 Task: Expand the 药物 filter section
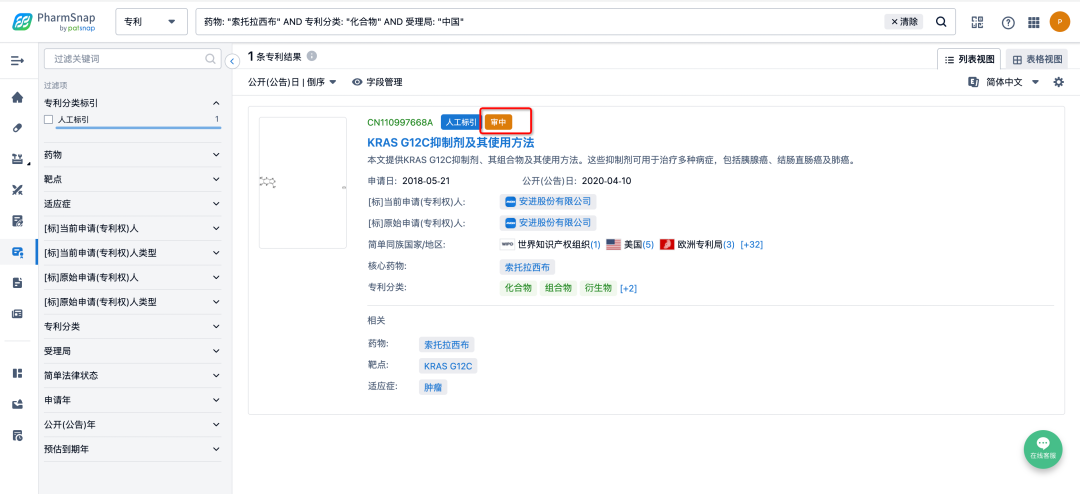(x=216, y=155)
